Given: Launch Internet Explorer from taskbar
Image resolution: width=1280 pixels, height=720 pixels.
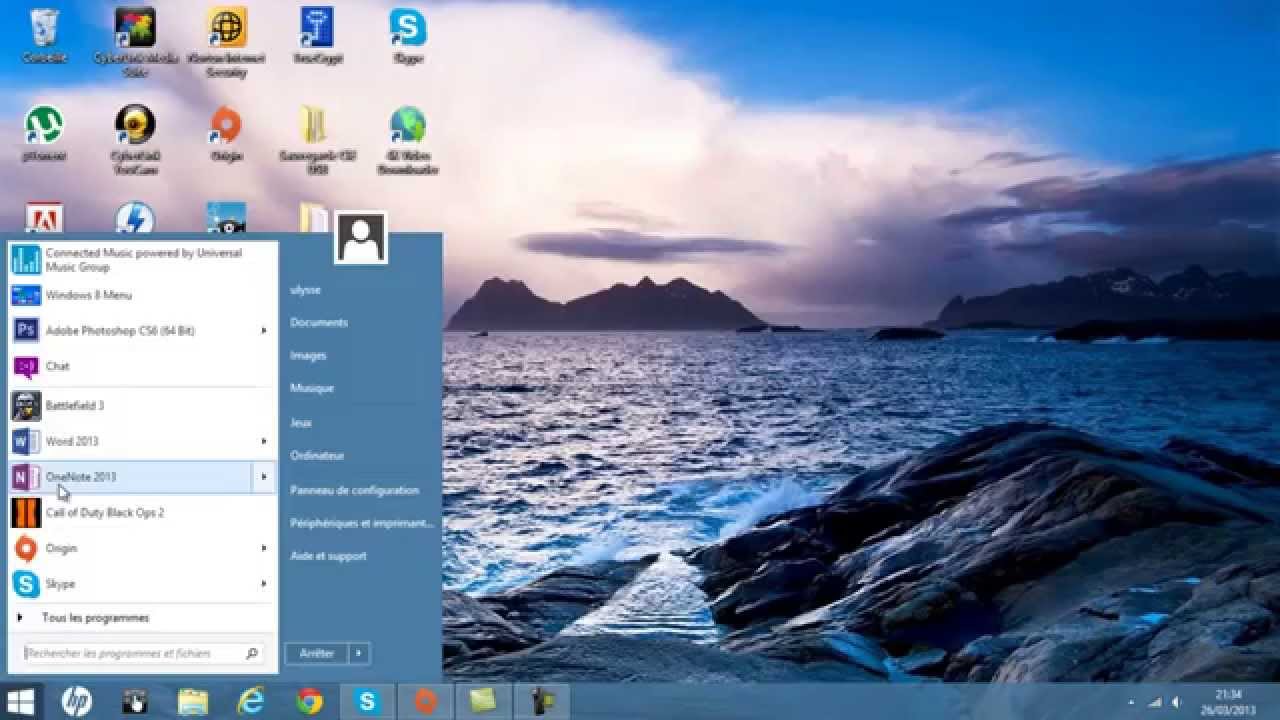Looking at the screenshot, I should coord(250,702).
